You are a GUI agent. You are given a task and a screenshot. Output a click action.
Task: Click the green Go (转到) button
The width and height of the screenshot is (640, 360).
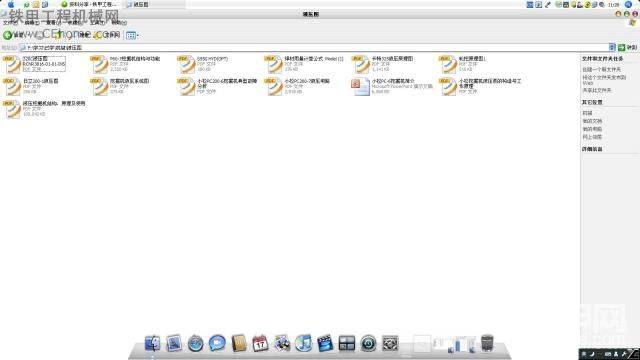pos(627,48)
